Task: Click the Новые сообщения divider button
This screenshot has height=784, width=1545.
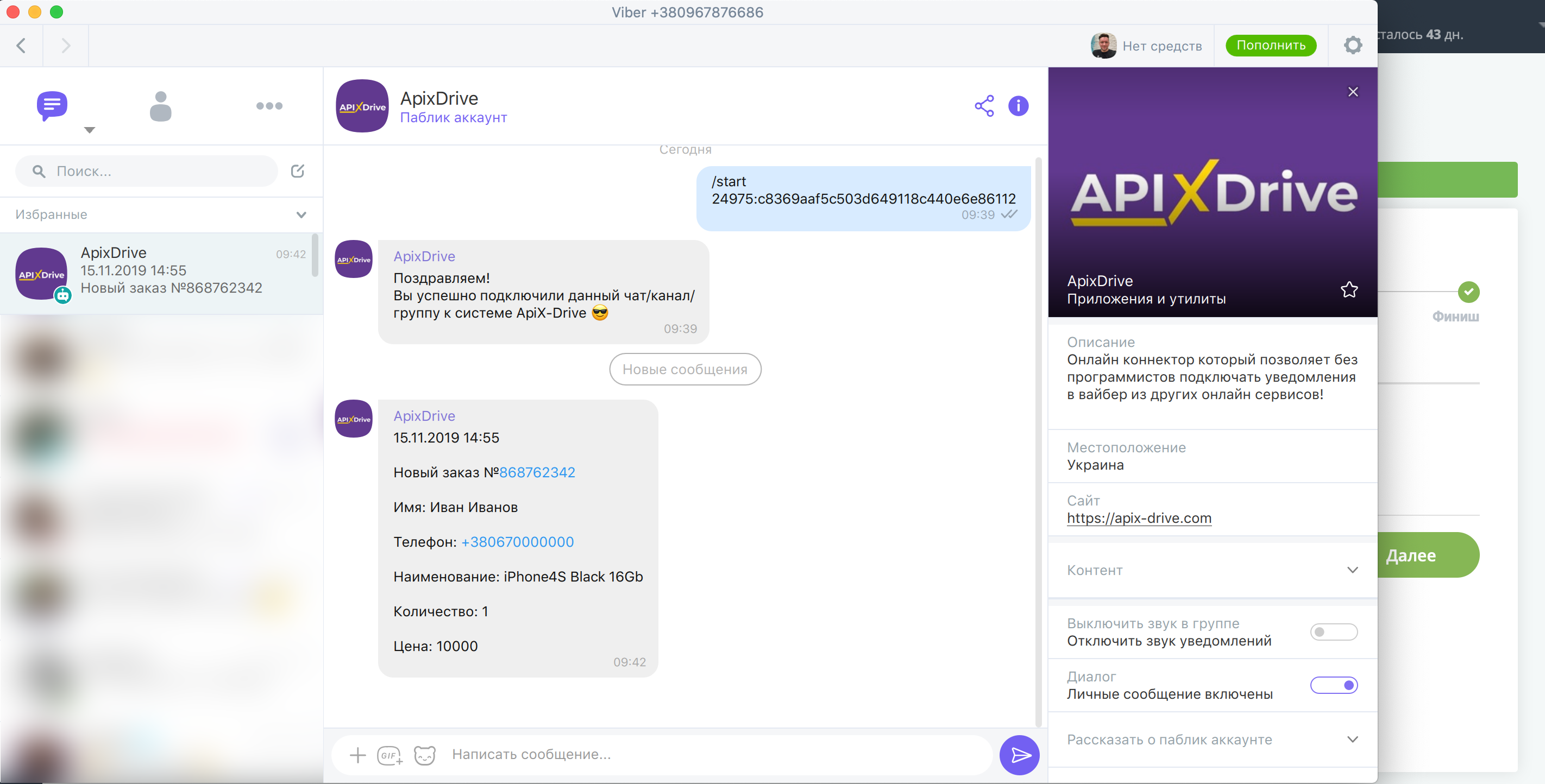Action: (x=685, y=369)
